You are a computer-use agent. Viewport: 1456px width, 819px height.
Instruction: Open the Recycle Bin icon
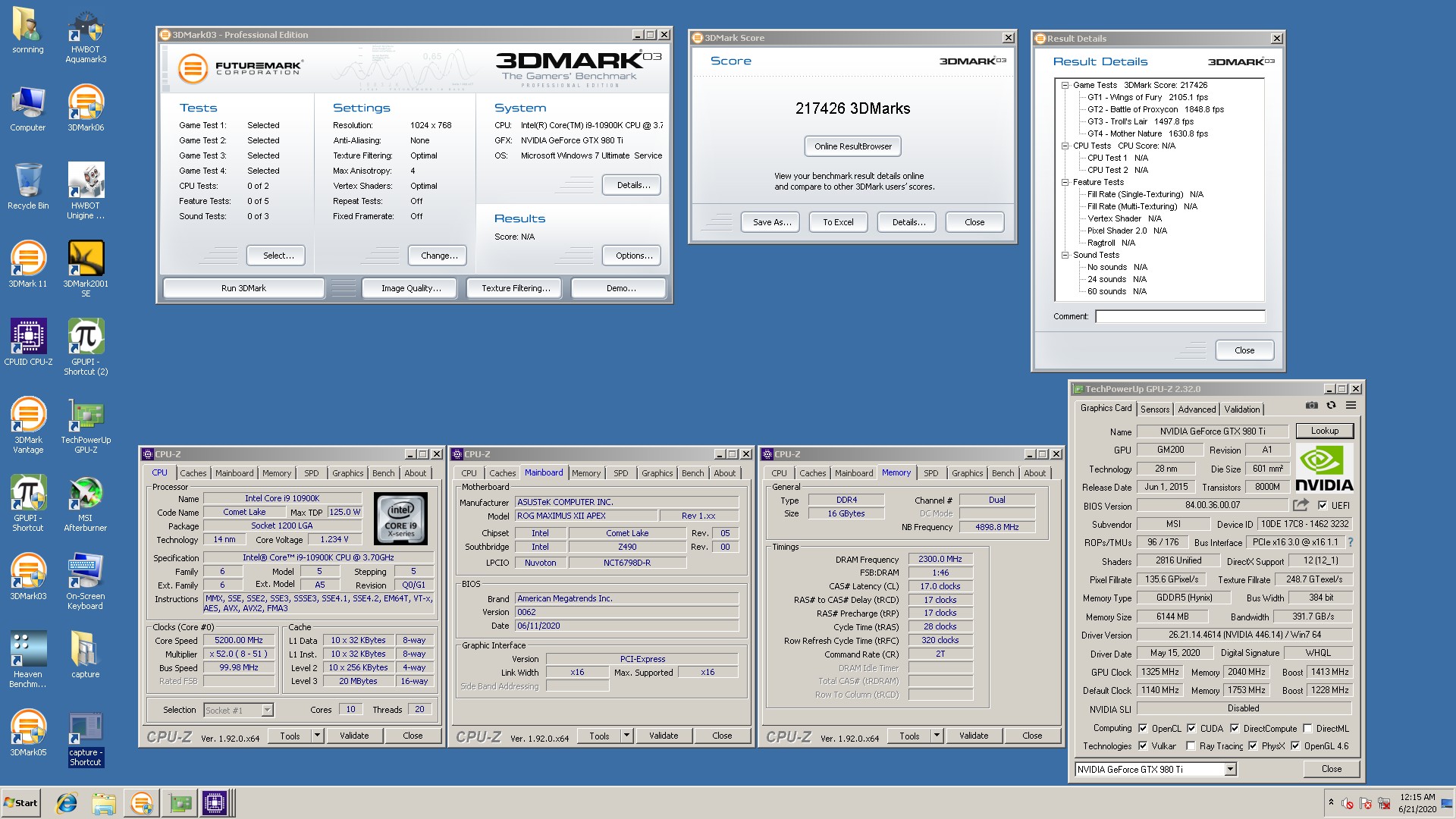click(28, 186)
